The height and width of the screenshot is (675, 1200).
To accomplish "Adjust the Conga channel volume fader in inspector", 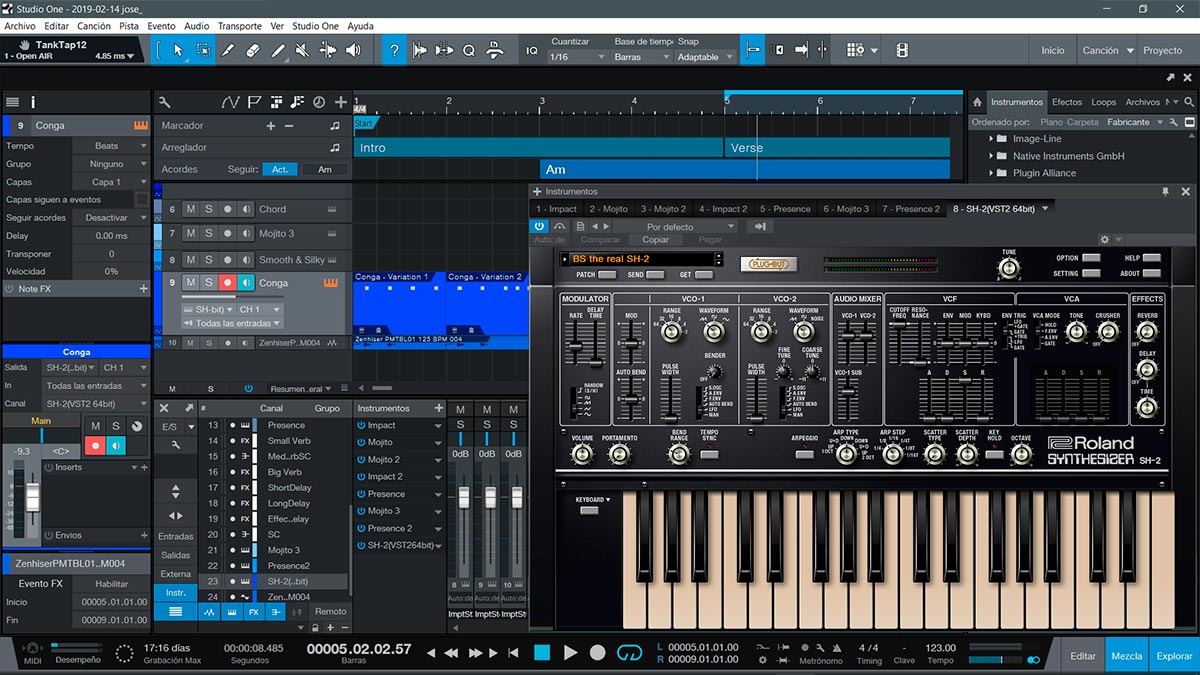I will (33, 496).
